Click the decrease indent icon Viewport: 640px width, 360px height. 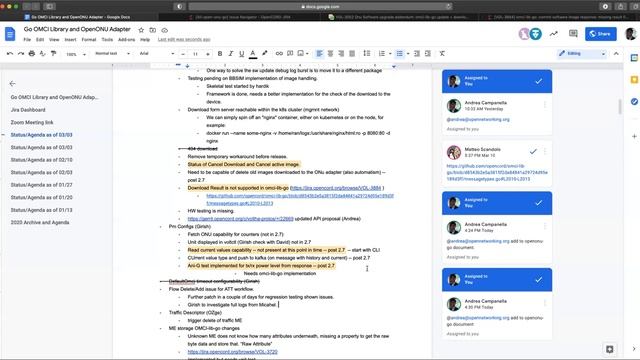point(417,53)
